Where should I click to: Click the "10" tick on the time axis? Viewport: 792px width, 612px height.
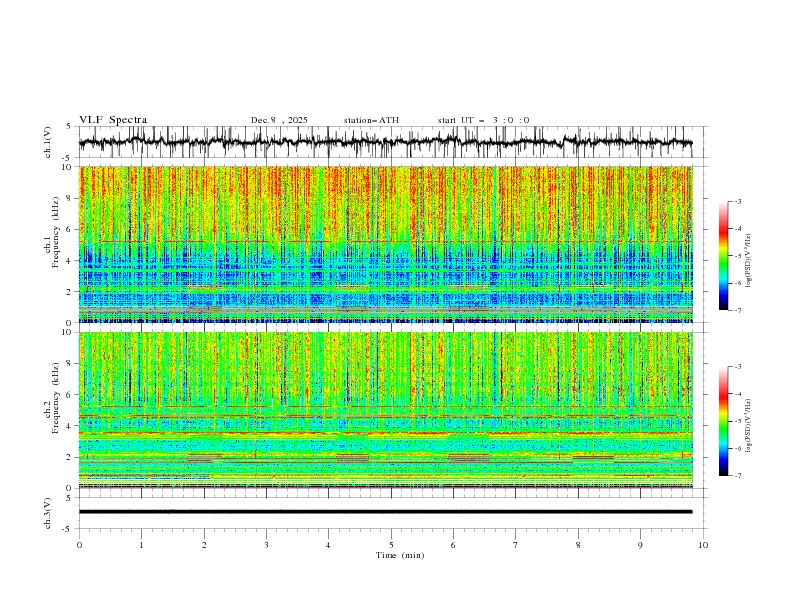tap(703, 545)
